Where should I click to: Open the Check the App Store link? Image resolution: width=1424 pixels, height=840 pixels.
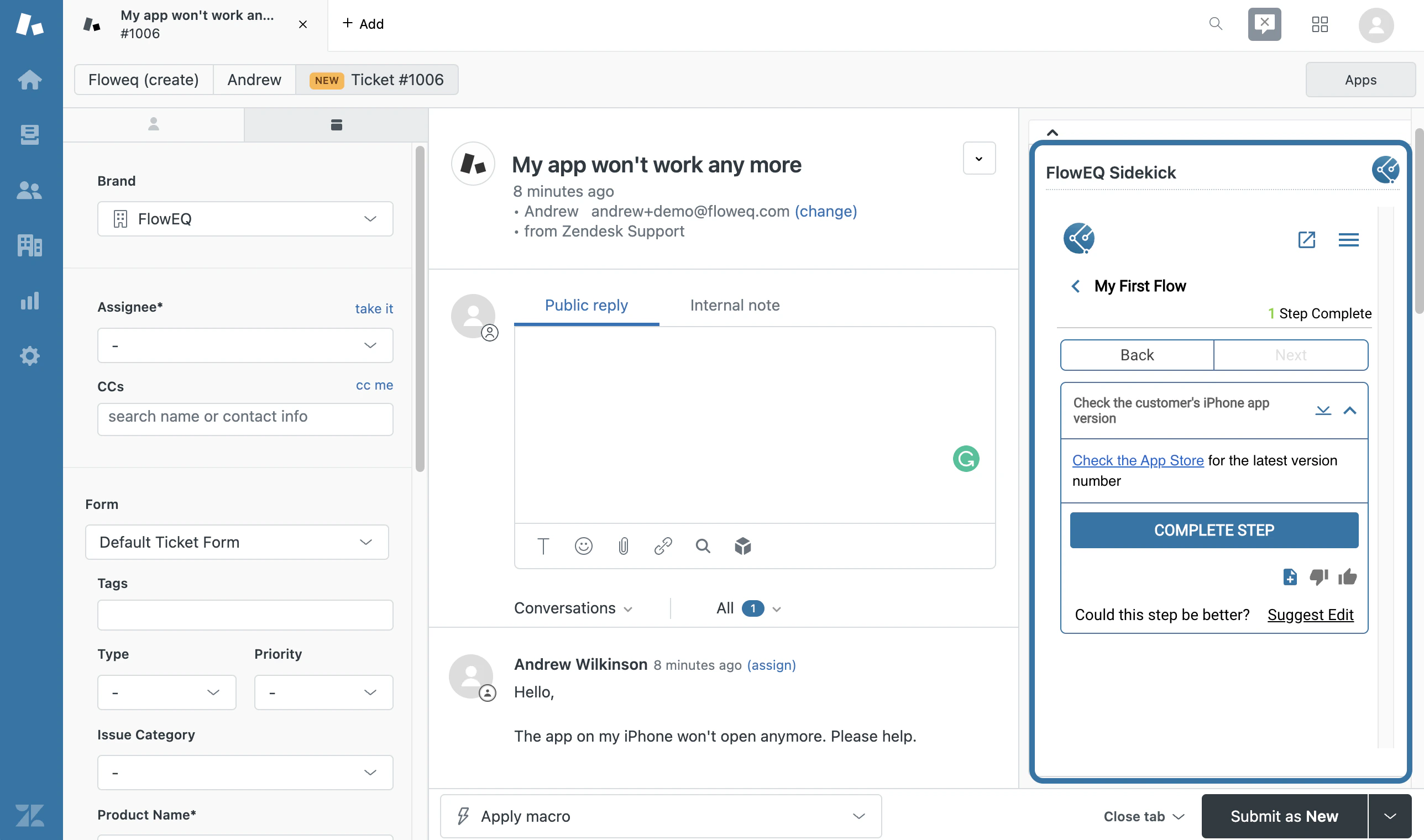1138,461
